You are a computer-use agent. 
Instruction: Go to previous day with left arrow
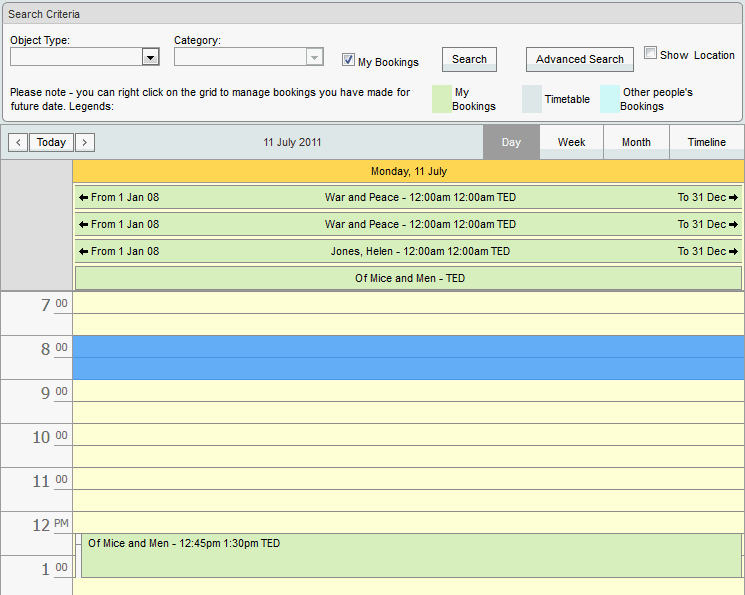tap(18, 142)
